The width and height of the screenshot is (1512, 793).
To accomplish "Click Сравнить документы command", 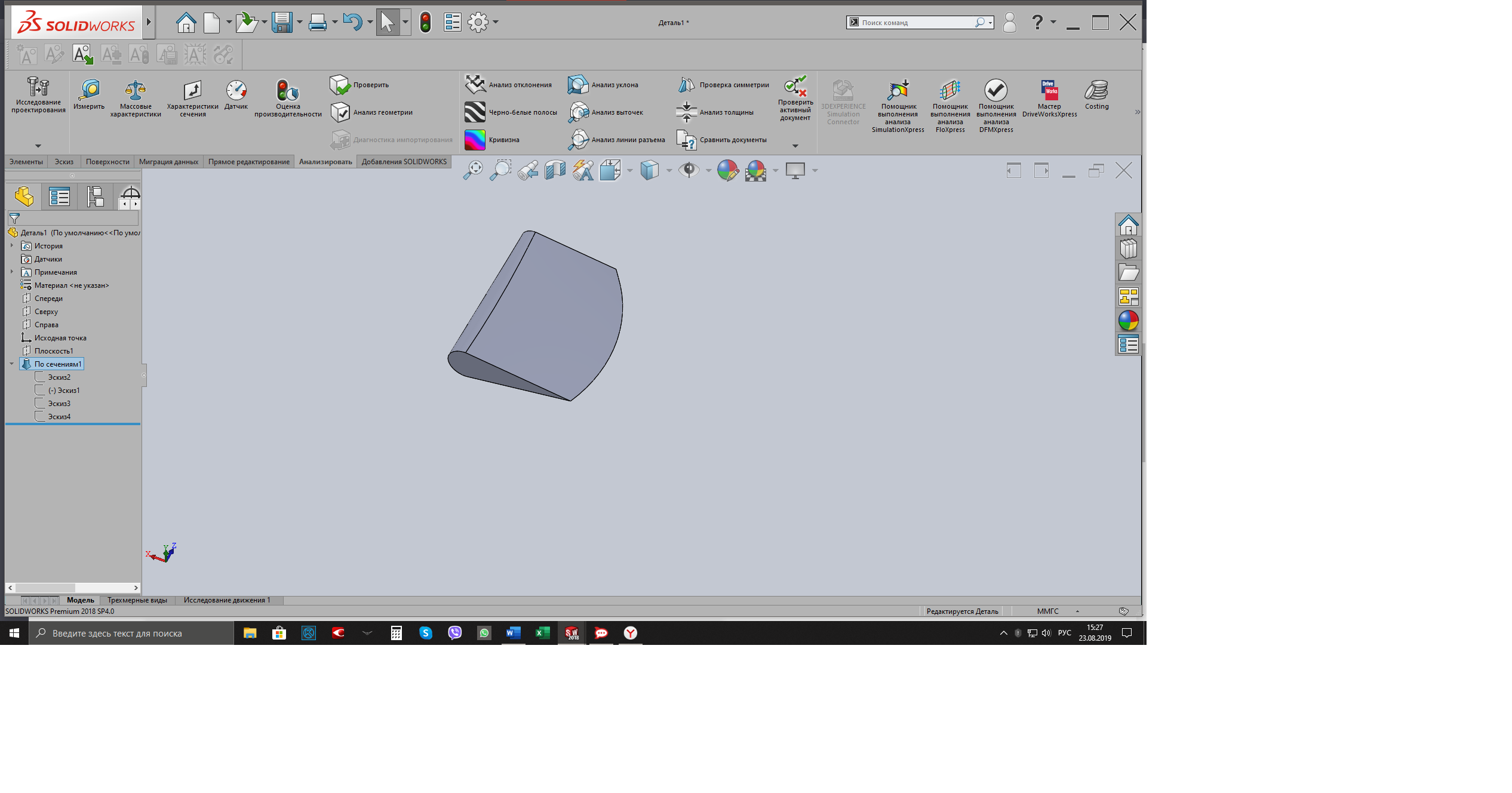I will 727,139.
